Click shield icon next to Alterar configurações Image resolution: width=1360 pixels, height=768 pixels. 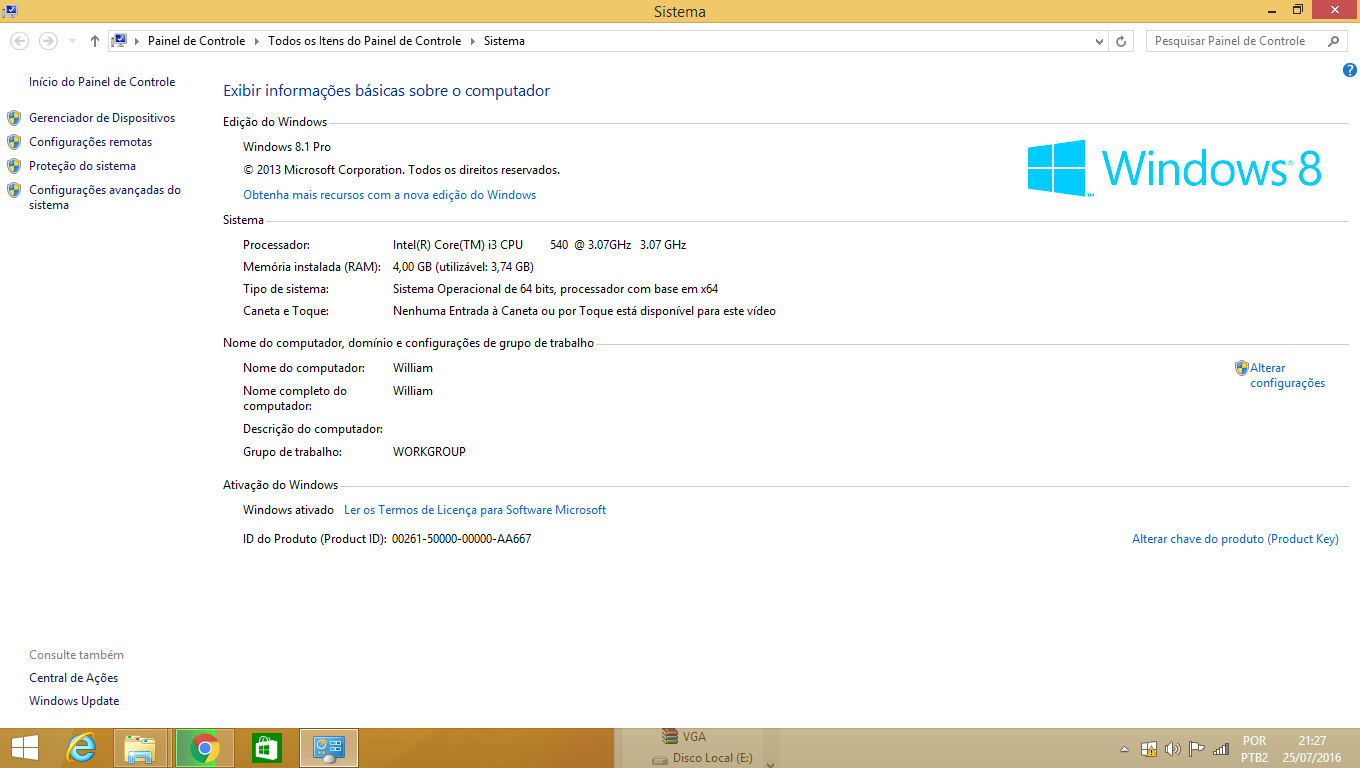(x=1241, y=368)
